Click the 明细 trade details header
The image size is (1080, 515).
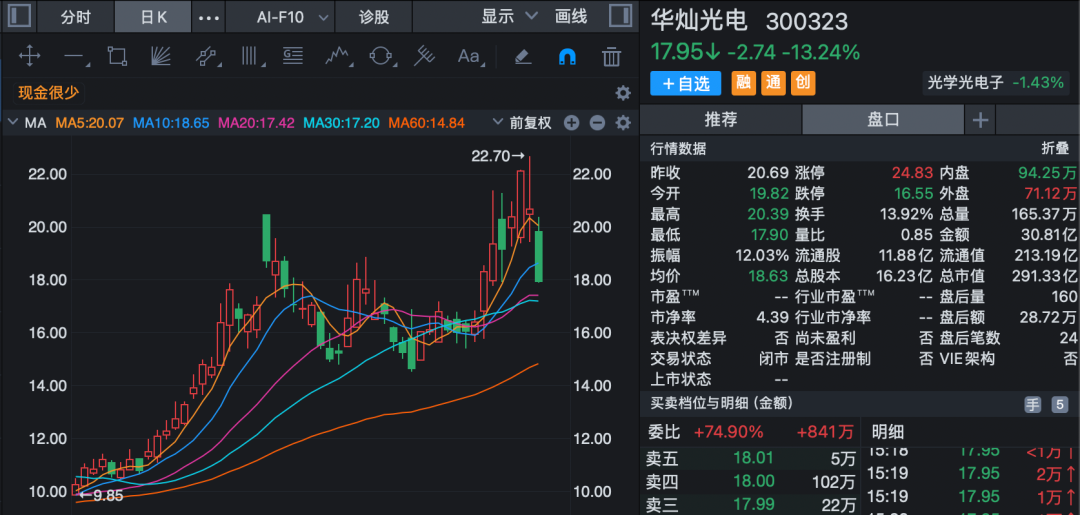[x=887, y=432]
